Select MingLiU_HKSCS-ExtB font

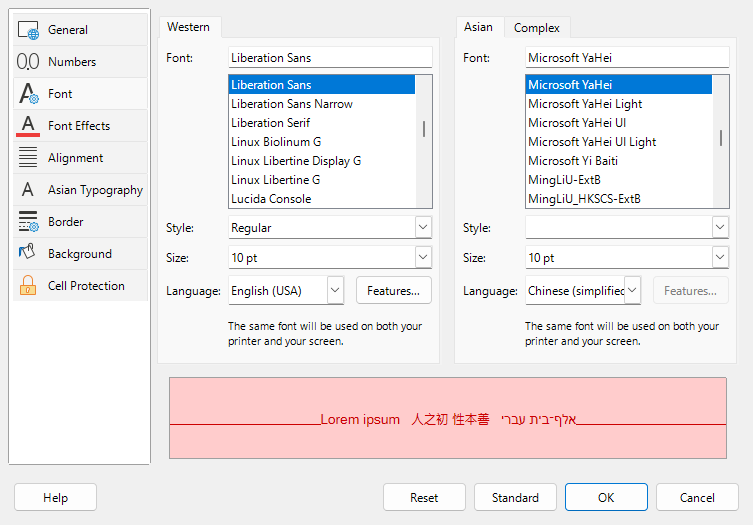coord(619,199)
